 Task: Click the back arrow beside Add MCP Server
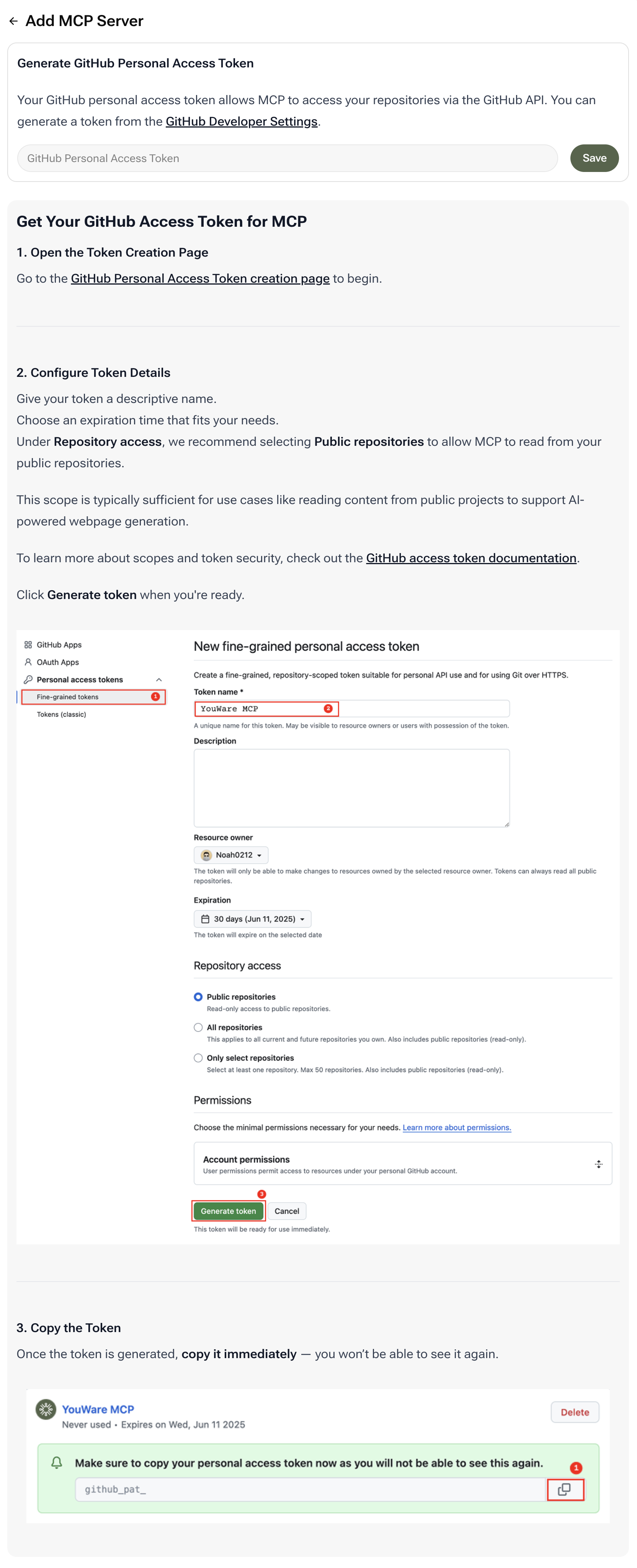[x=13, y=21]
